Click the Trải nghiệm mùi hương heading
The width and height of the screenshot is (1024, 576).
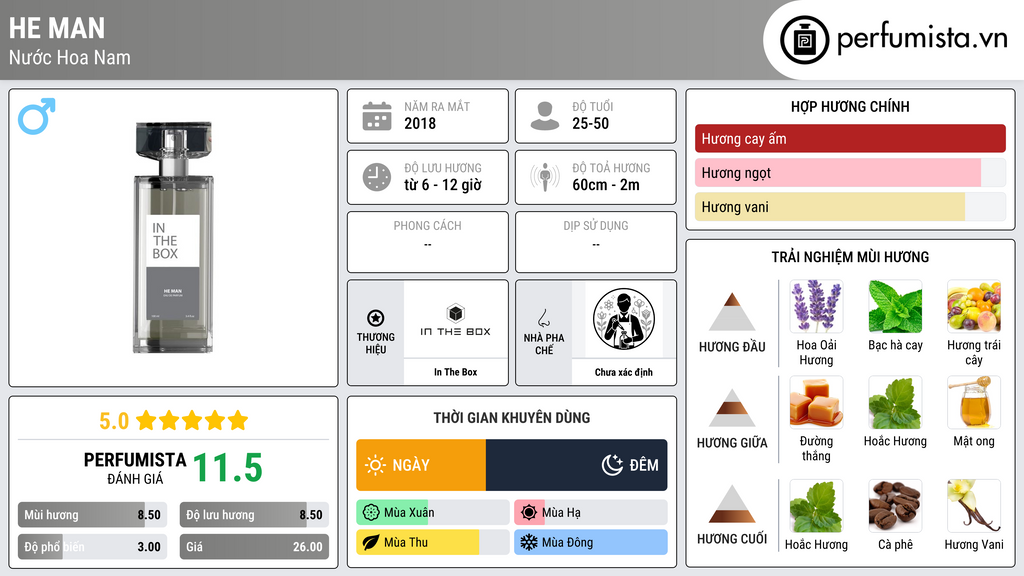[x=850, y=257]
